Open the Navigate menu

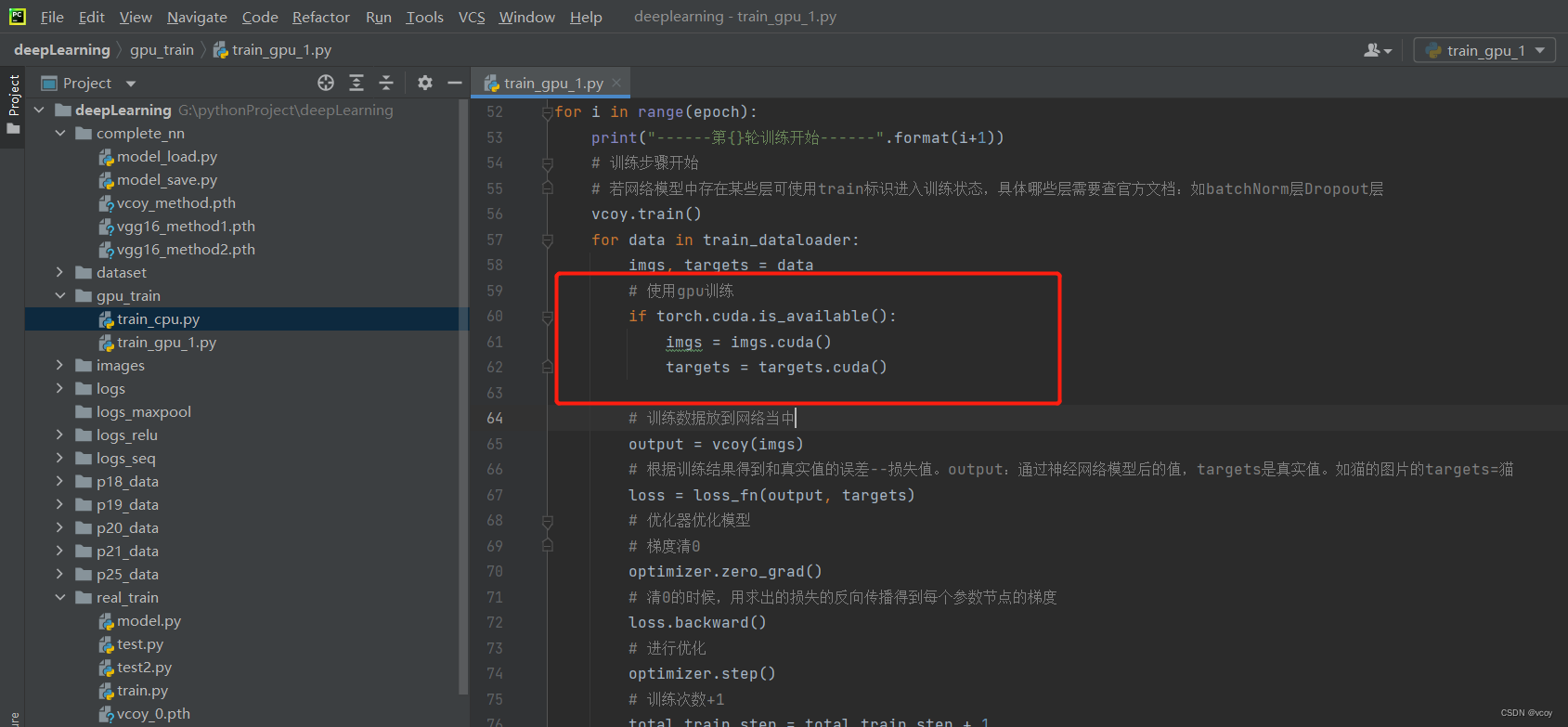[197, 17]
